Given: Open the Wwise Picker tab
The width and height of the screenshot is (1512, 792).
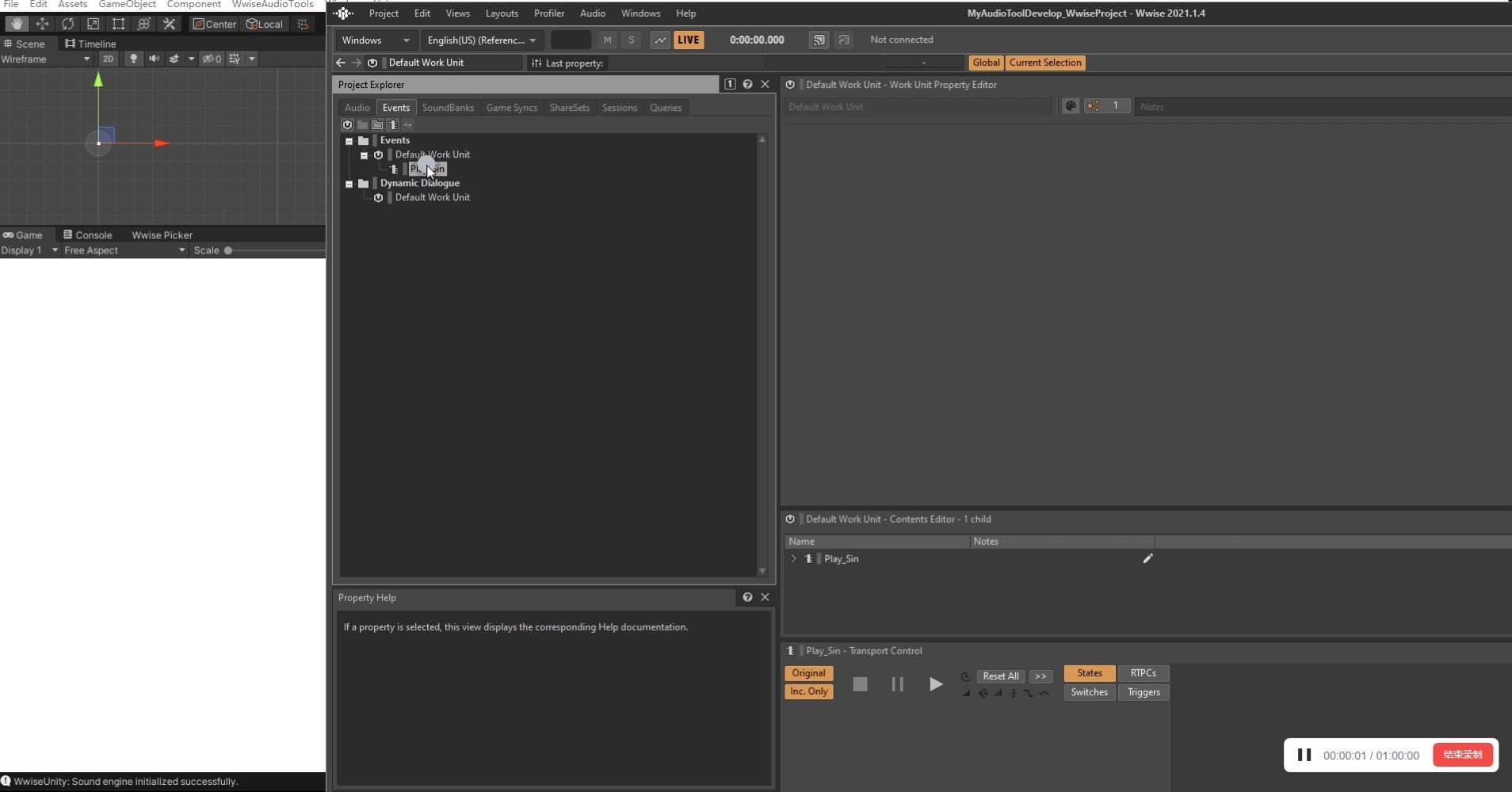Looking at the screenshot, I should click(x=162, y=234).
